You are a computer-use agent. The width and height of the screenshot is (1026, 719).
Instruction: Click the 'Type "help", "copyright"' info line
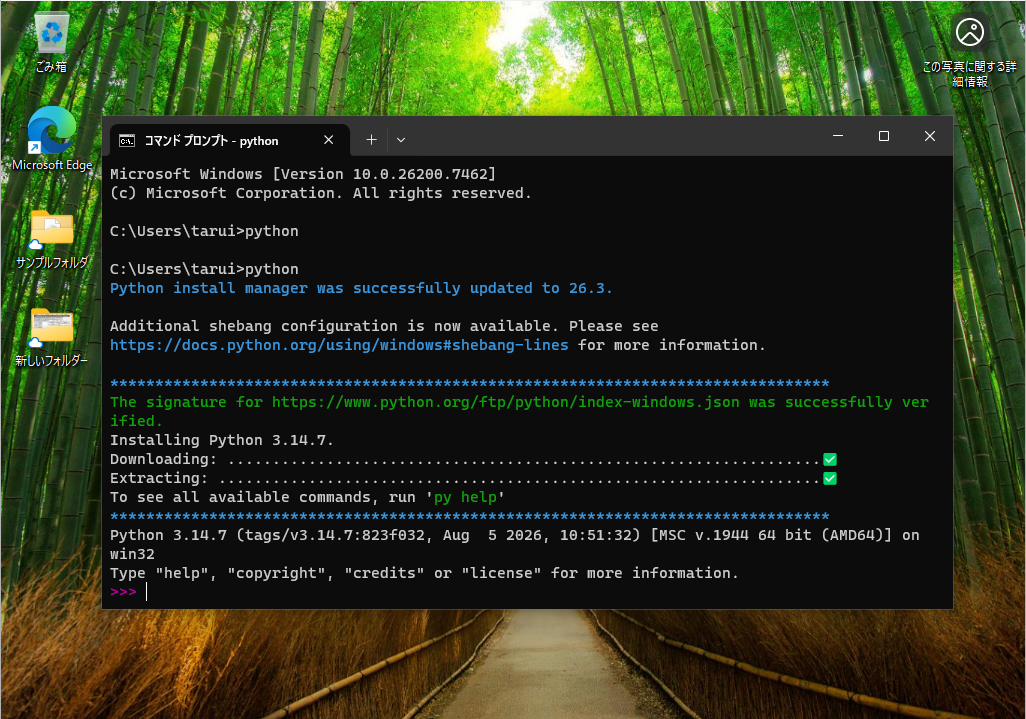(424, 572)
